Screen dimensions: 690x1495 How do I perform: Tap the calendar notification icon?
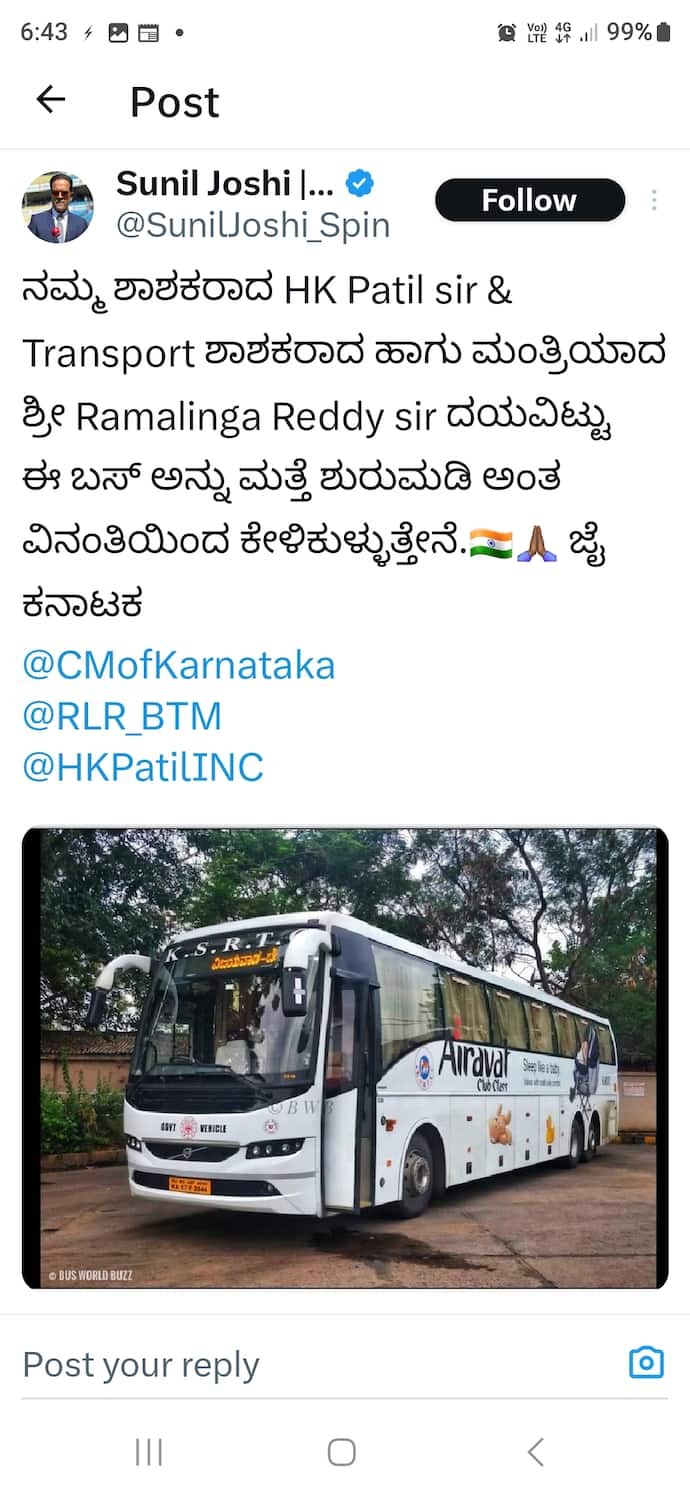tap(148, 33)
